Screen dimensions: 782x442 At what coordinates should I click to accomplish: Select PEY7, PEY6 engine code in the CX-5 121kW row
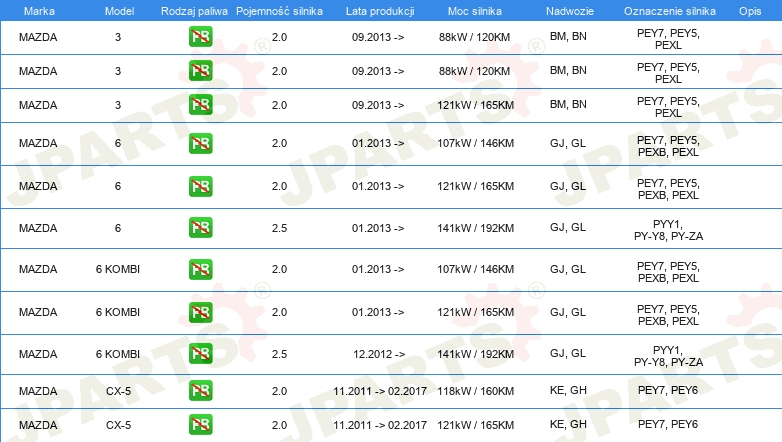[668, 424]
